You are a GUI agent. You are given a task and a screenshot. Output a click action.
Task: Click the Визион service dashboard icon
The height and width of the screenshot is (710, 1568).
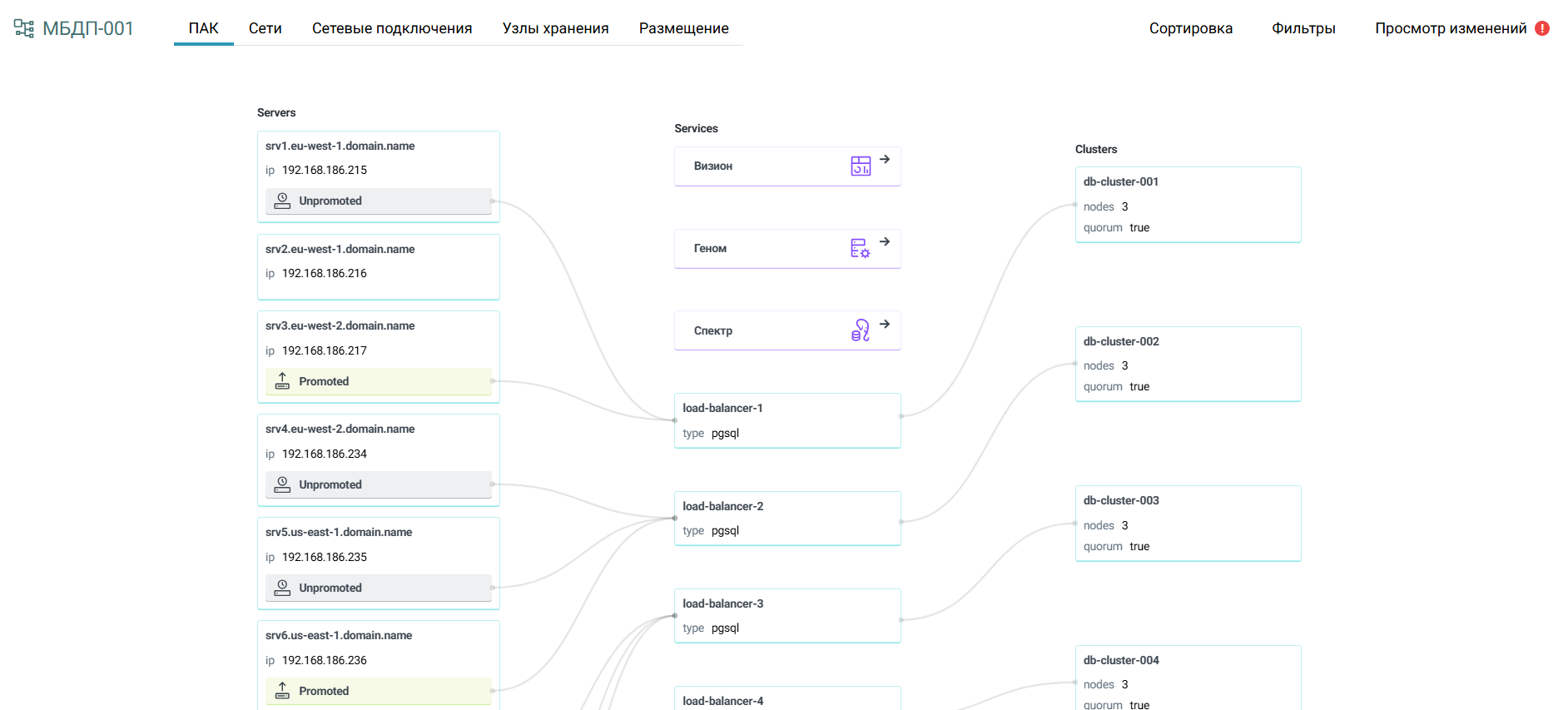861,166
